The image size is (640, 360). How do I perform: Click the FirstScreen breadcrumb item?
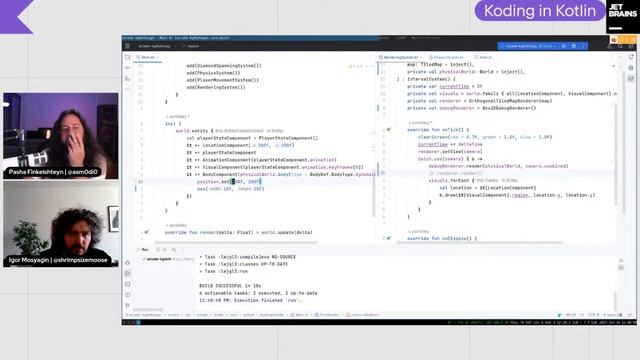point(327,315)
